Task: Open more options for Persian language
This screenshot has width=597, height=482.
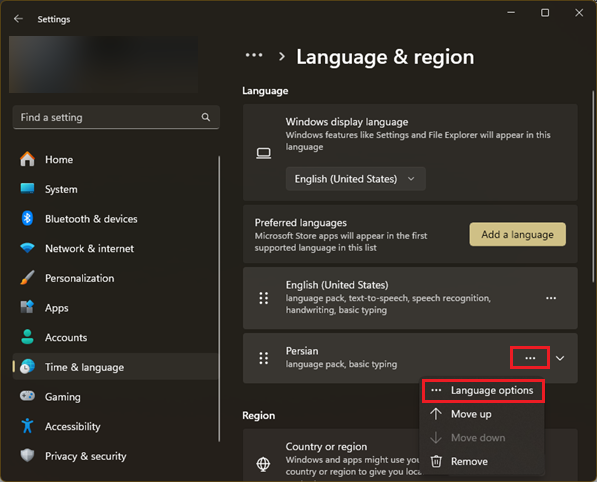Action: (530, 358)
